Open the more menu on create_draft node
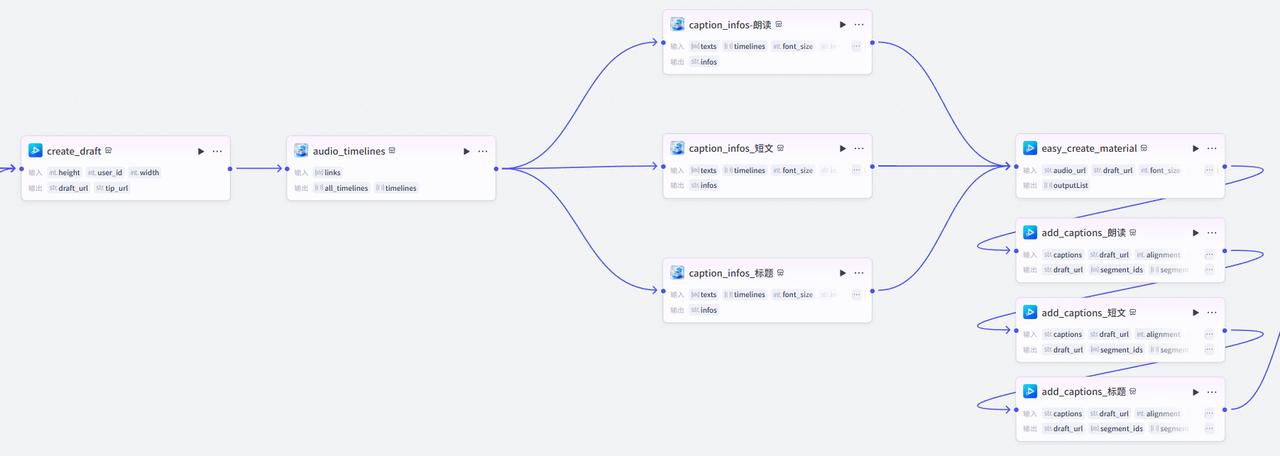Image resolution: width=1280 pixels, height=456 pixels. click(217, 151)
